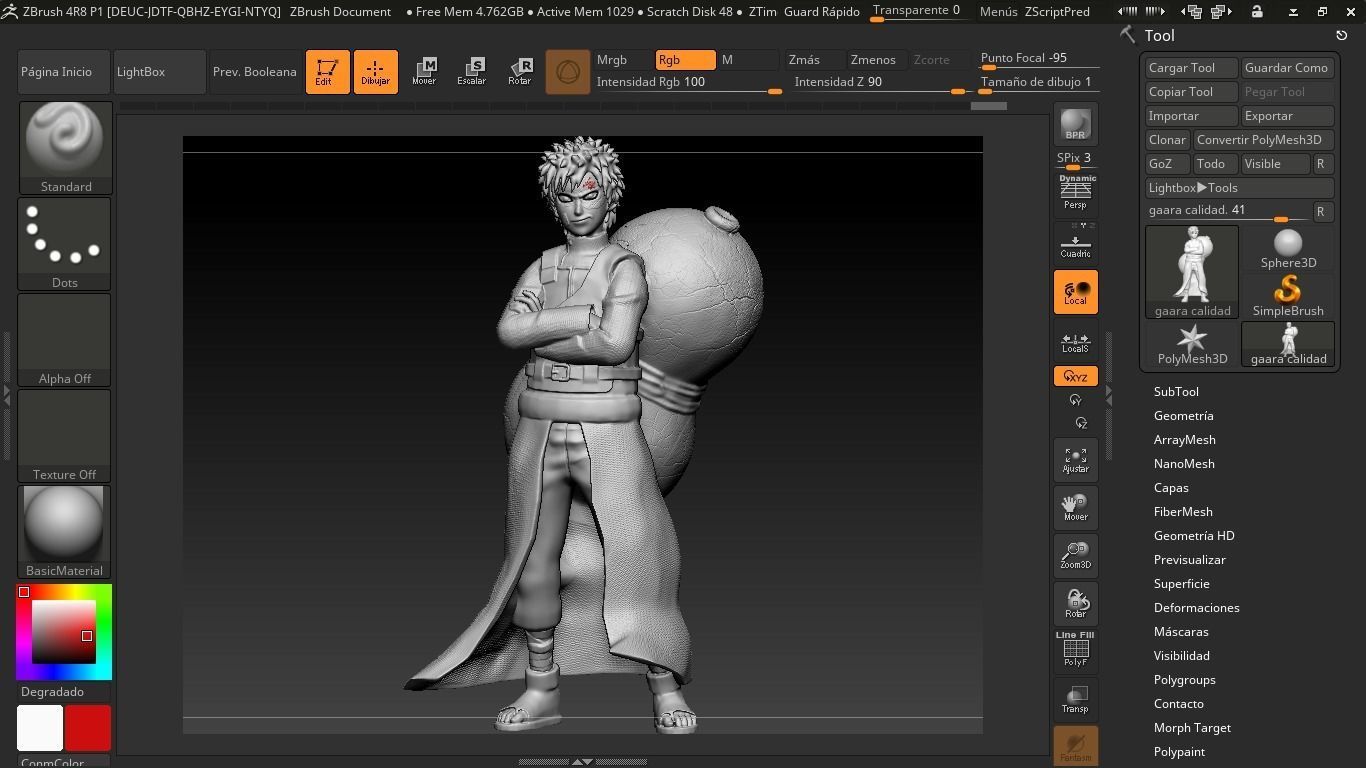This screenshot has width=1366, height=768.
Task: Click the Guardar Como button
Action: point(1288,68)
